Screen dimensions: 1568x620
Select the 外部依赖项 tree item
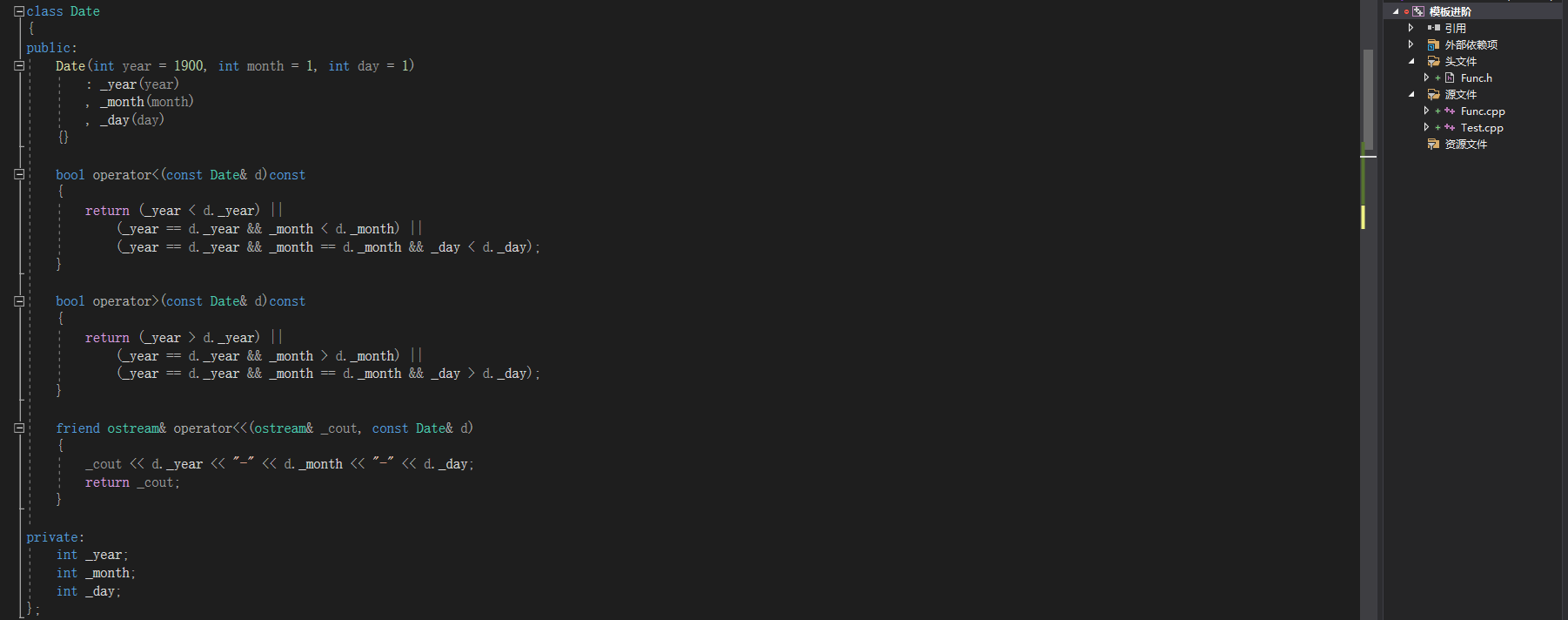pyautogui.click(x=1471, y=44)
